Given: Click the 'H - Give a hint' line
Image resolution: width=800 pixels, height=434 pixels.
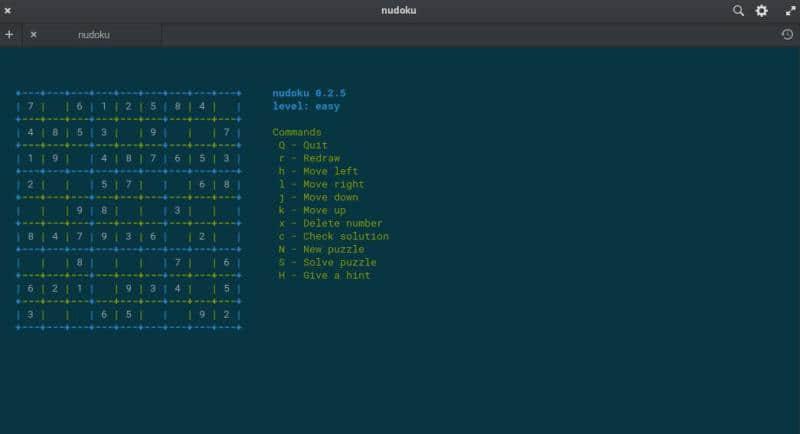Looking at the screenshot, I should pos(324,275).
